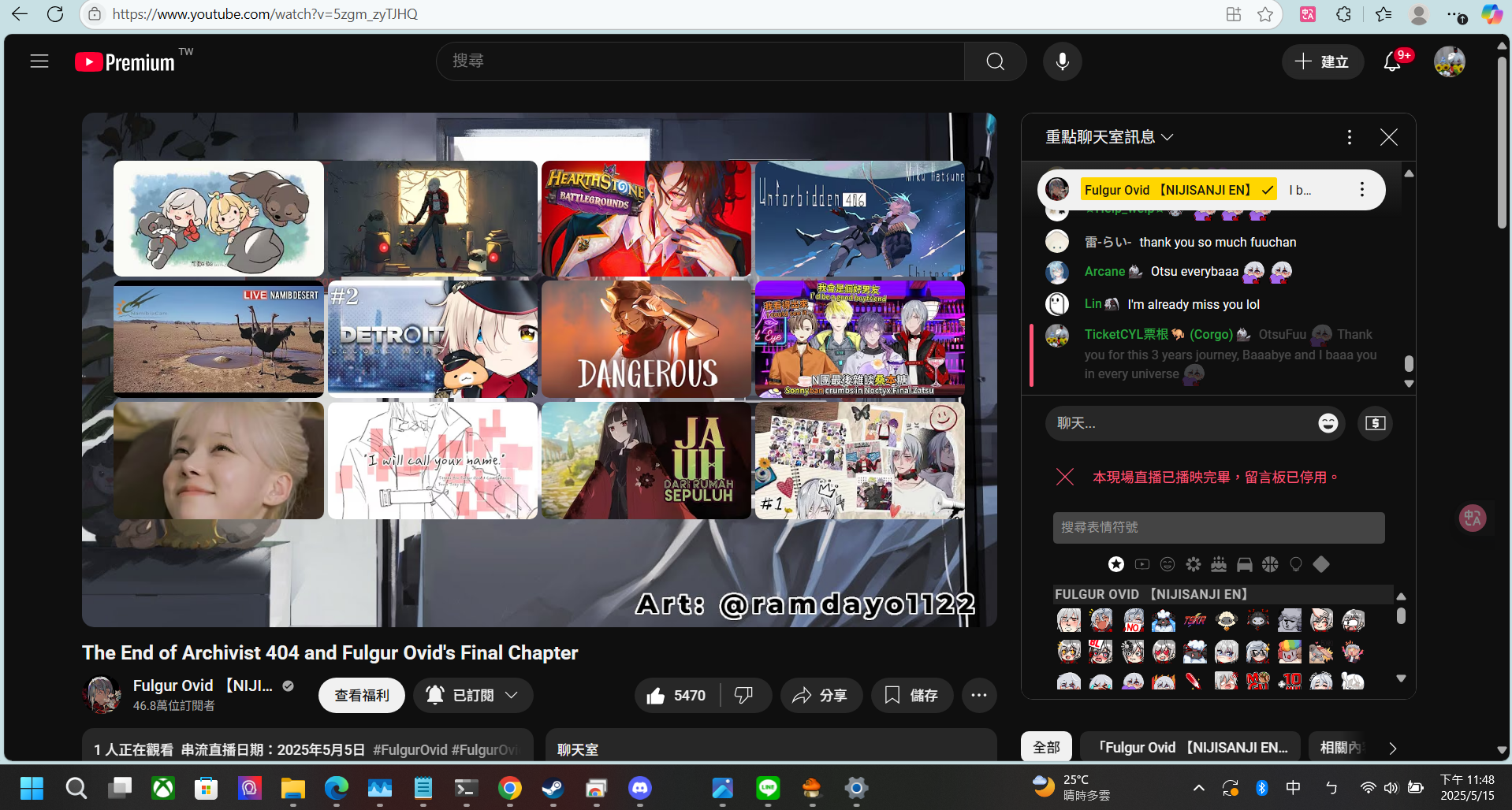Click the chat messages scroll-down arrow

pyautogui.click(x=1409, y=384)
